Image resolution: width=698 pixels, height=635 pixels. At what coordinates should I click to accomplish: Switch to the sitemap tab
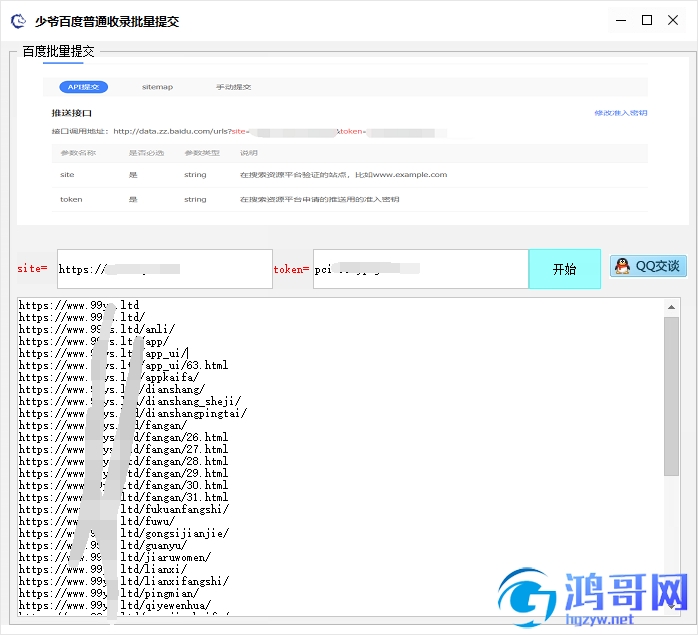157,87
